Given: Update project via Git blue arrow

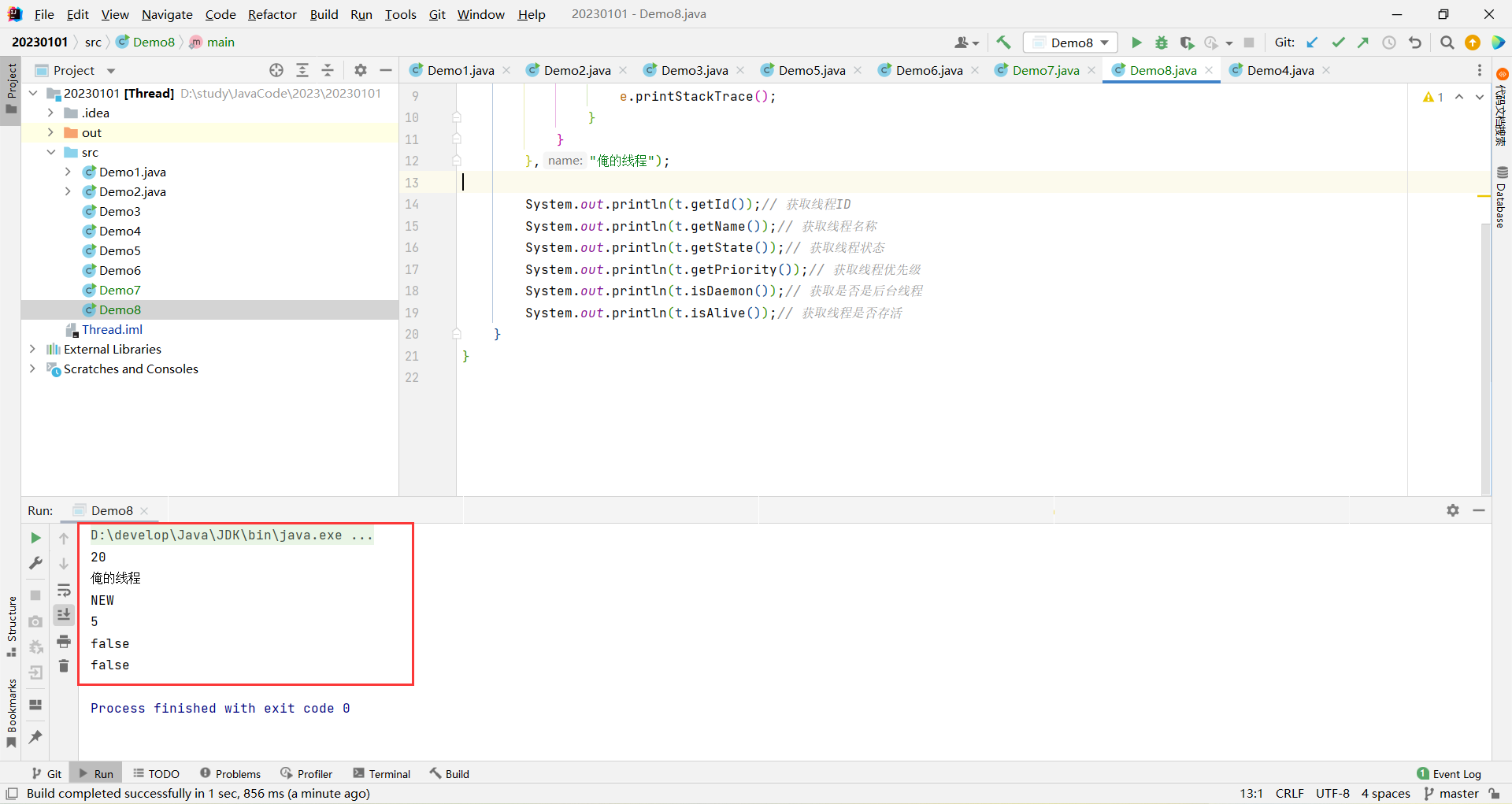Looking at the screenshot, I should 1312,43.
